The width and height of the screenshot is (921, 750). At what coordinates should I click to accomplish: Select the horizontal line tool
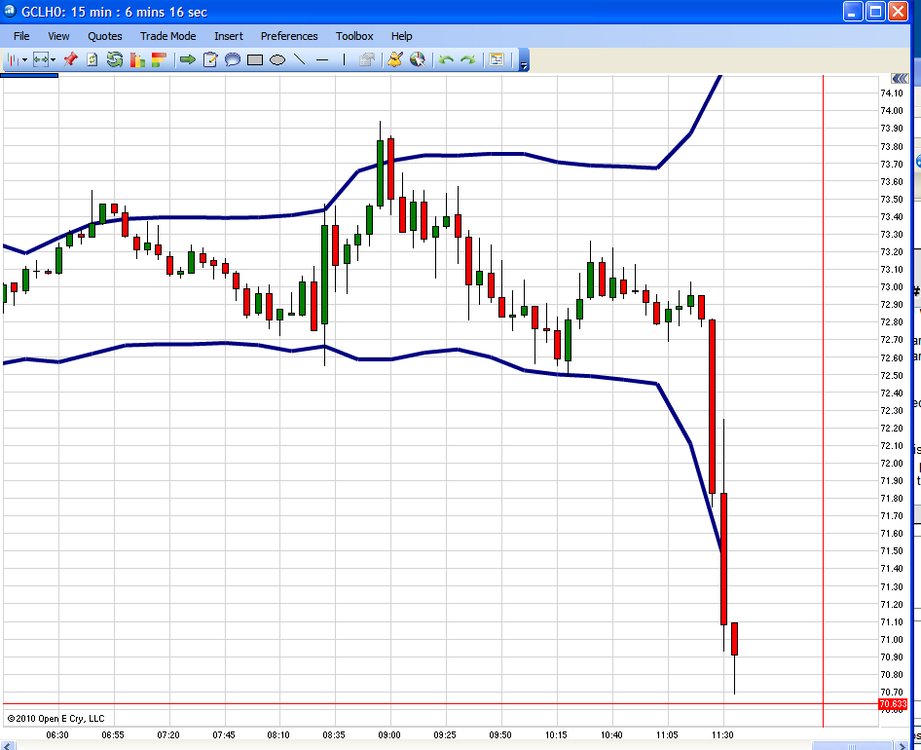pos(322,60)
